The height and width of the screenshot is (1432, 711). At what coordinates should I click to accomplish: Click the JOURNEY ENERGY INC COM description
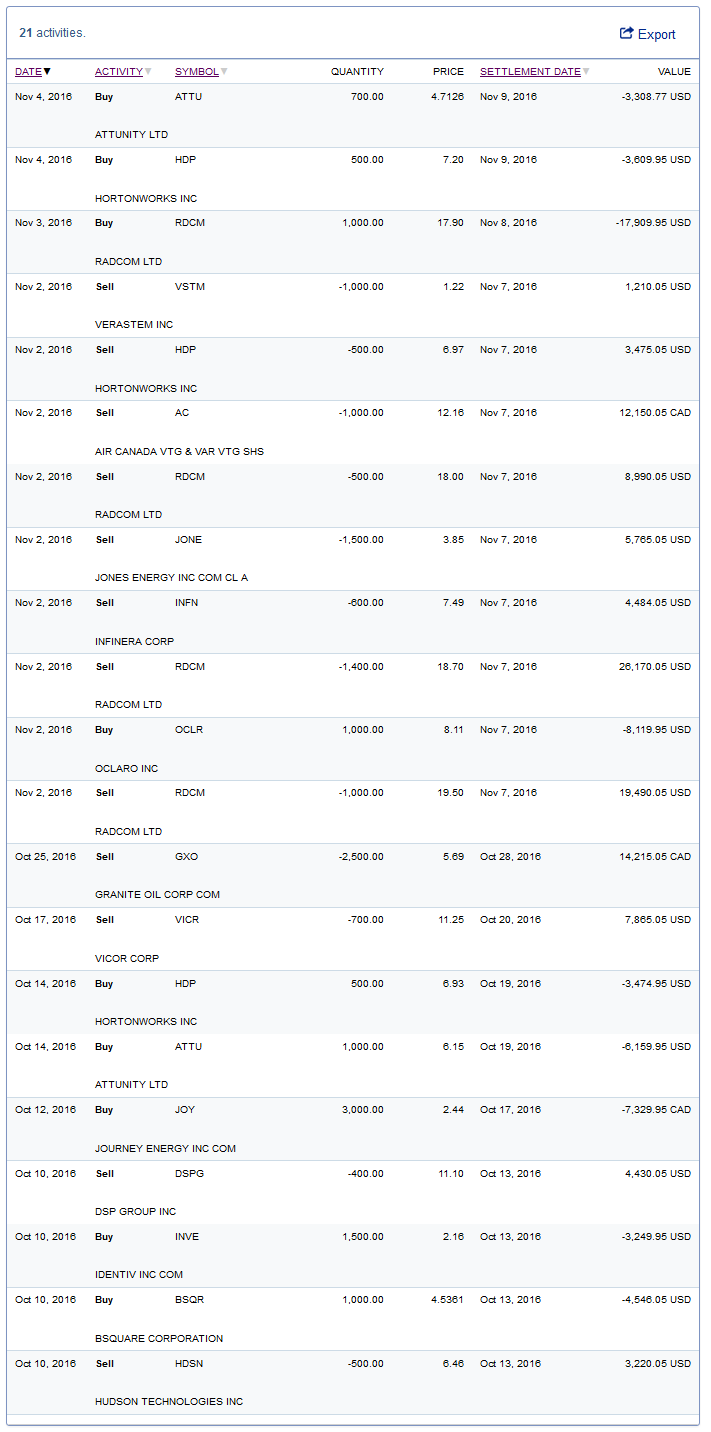tap(165, 1149)
